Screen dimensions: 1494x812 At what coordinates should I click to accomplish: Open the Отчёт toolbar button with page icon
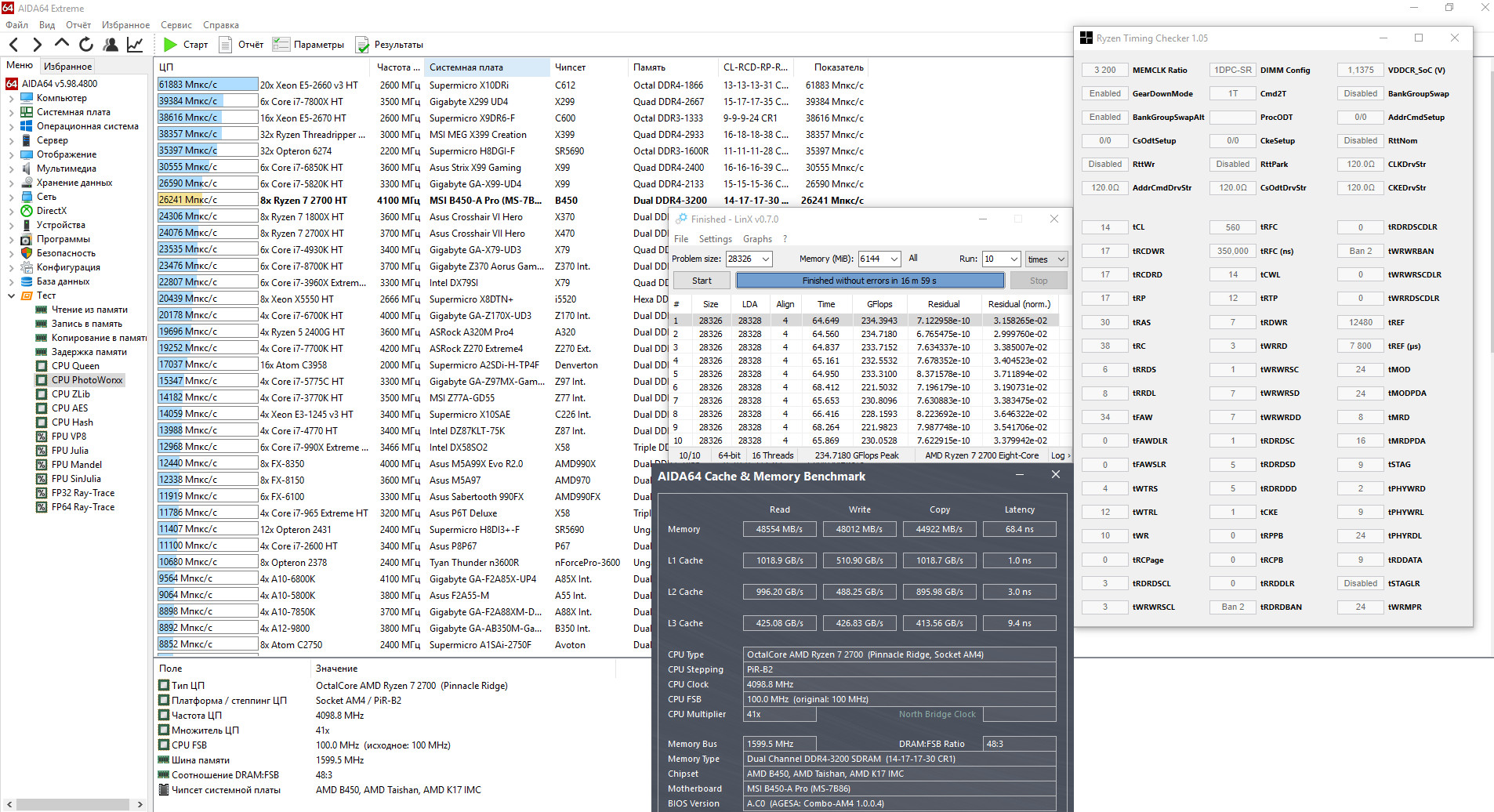pyautogui.click(x=241, y=45)
